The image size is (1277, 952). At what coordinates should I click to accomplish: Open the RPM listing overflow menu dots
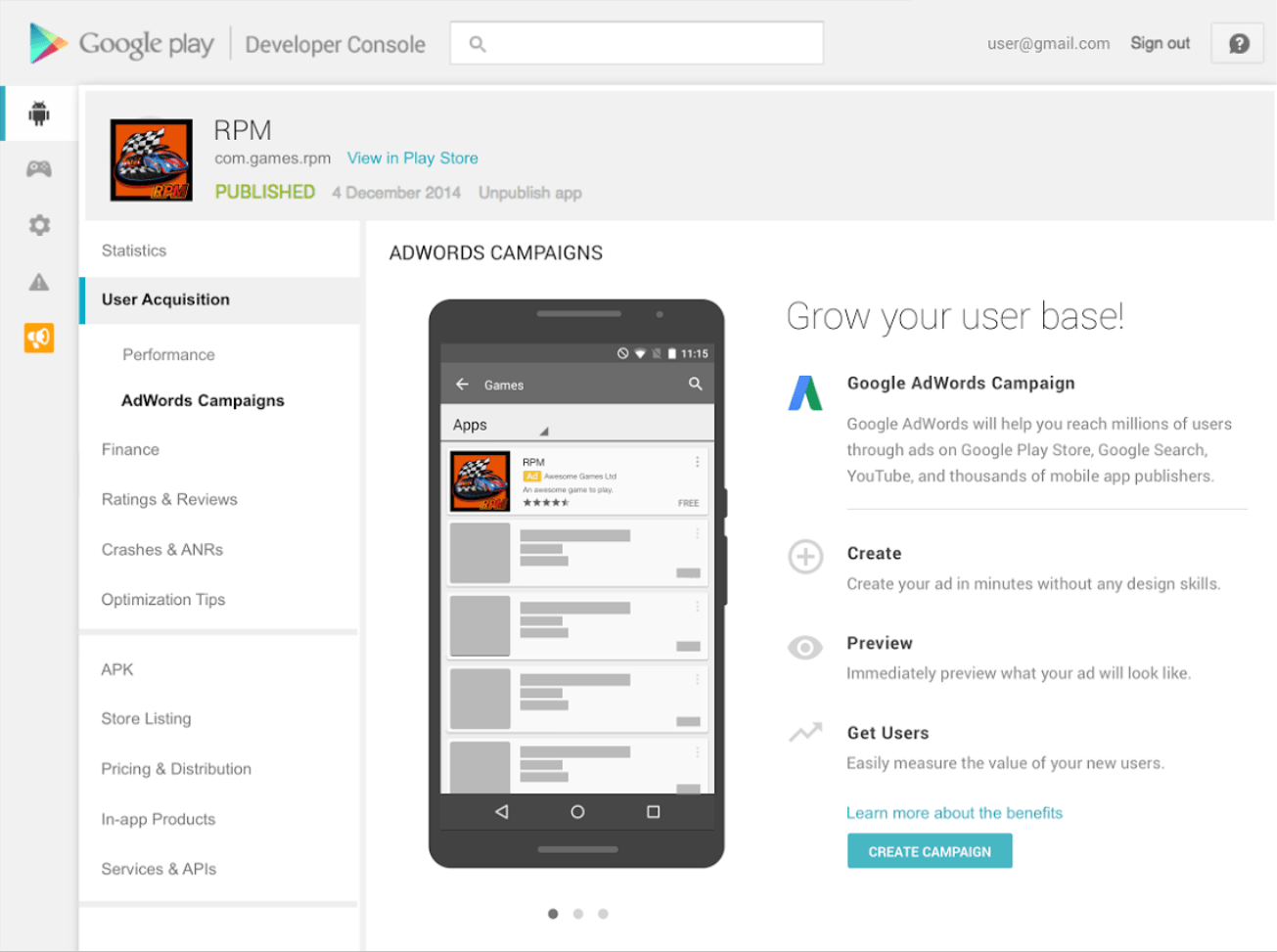coord(697,462)
